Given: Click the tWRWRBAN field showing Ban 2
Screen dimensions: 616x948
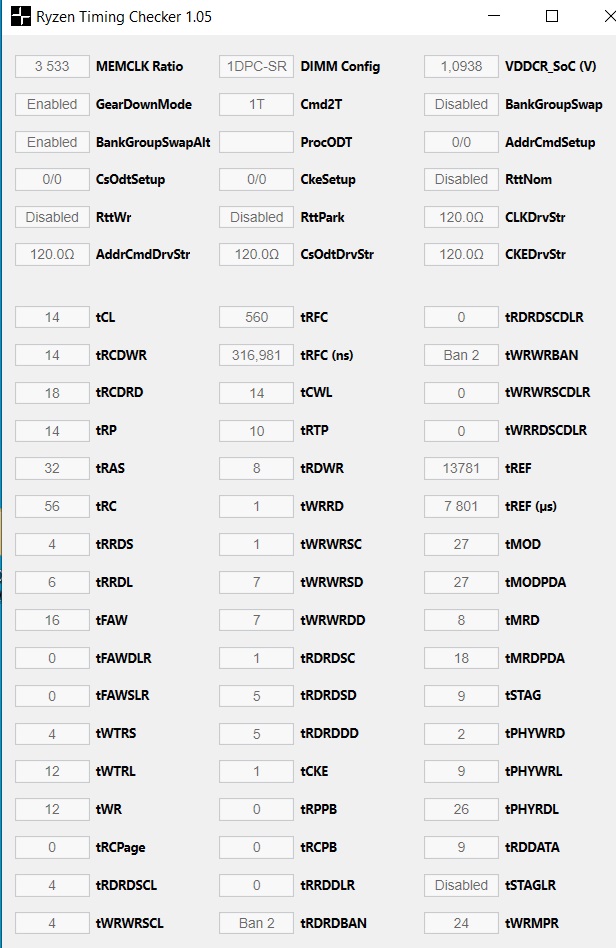Looking at the screenshot, I should (x=461, y=355).
